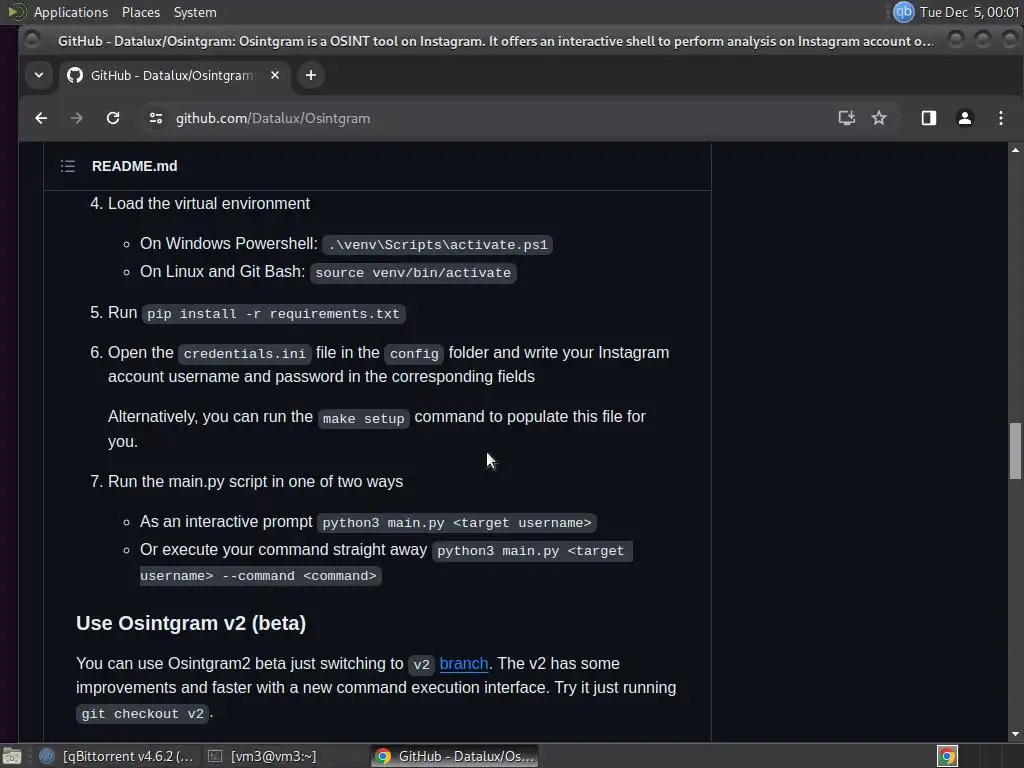The width and height of the screenshot is (1024, 768).
Task: Click the make setup code text
Action: [x=364, y=418]
